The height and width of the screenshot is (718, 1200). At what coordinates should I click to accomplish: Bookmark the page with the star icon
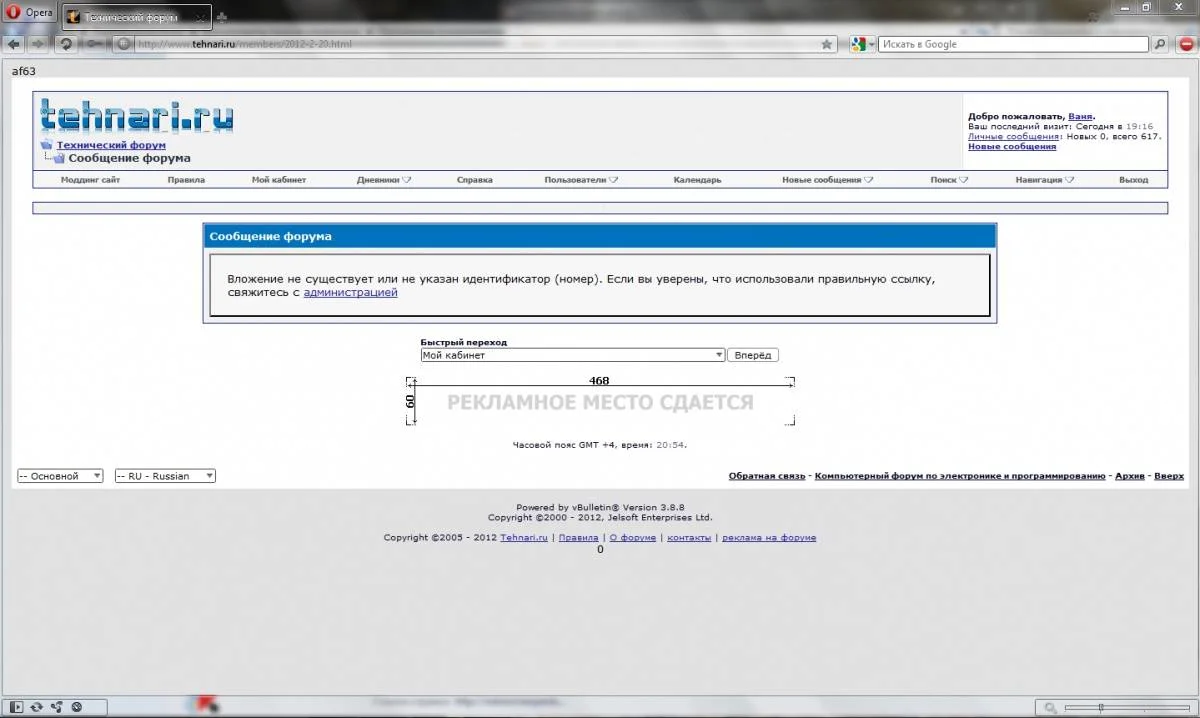[827, 44]
